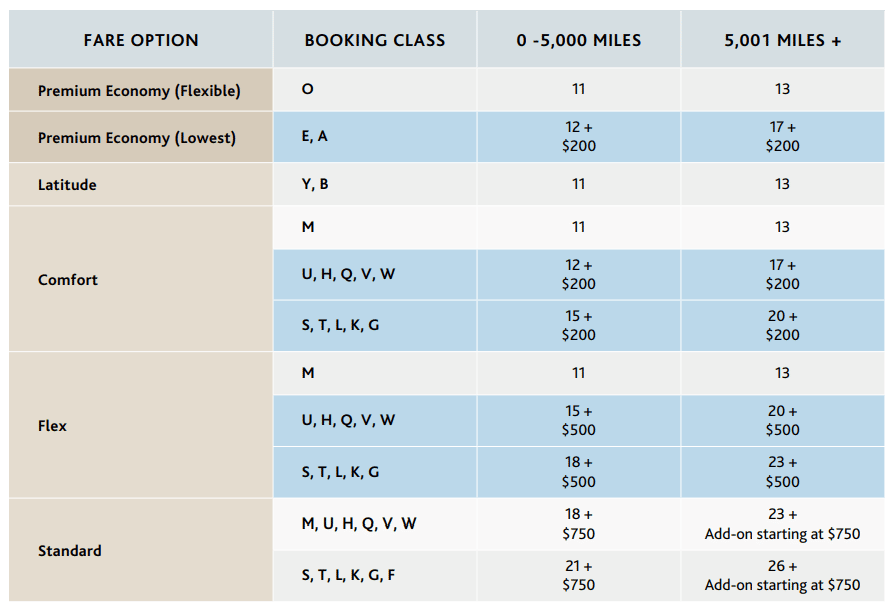This screenshot has width=889, height=606.
Task: Select the 18 + $500 cell
Action: pyautogui.click(x=578, y=472)
